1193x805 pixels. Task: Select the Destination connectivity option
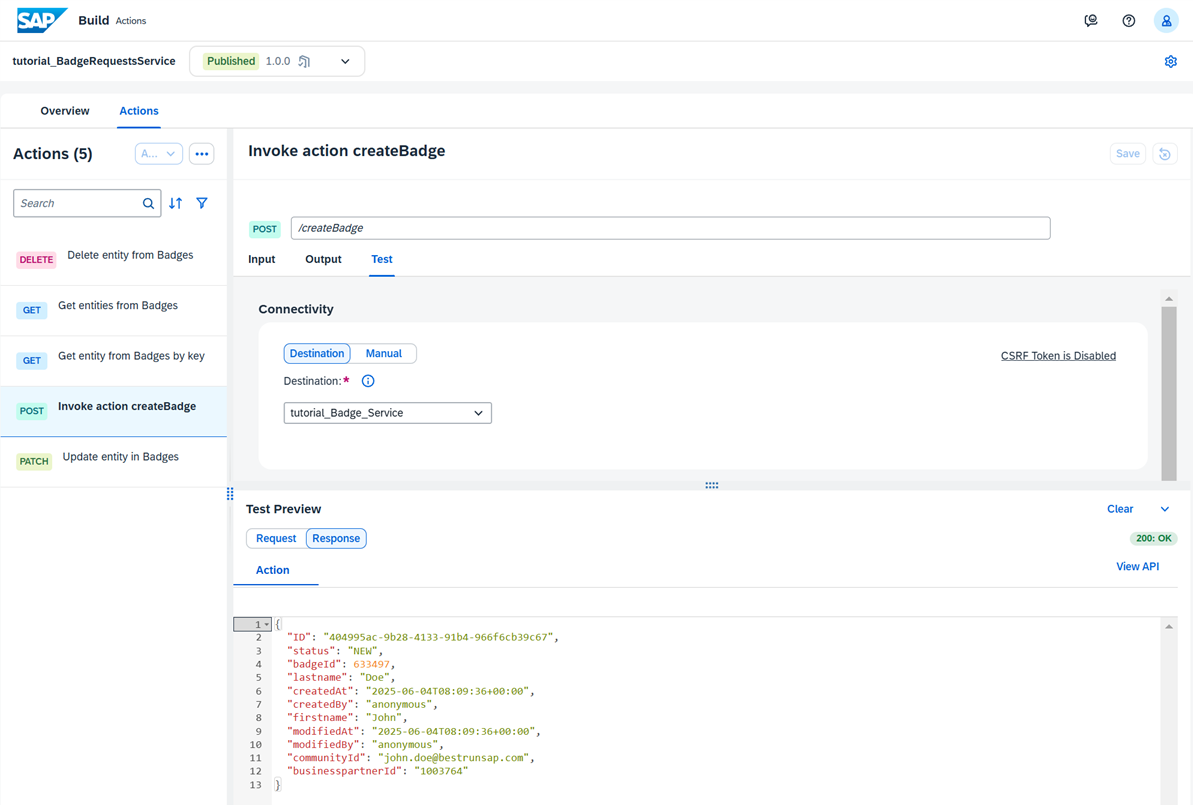(317, 354)
